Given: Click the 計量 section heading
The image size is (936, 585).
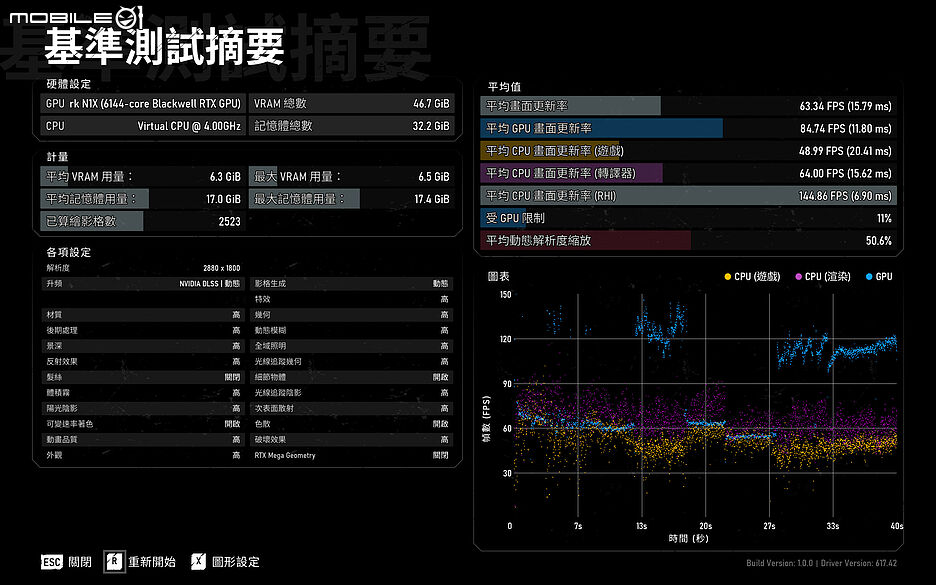Looking at the screenshot, I should [x=57, y=157].
